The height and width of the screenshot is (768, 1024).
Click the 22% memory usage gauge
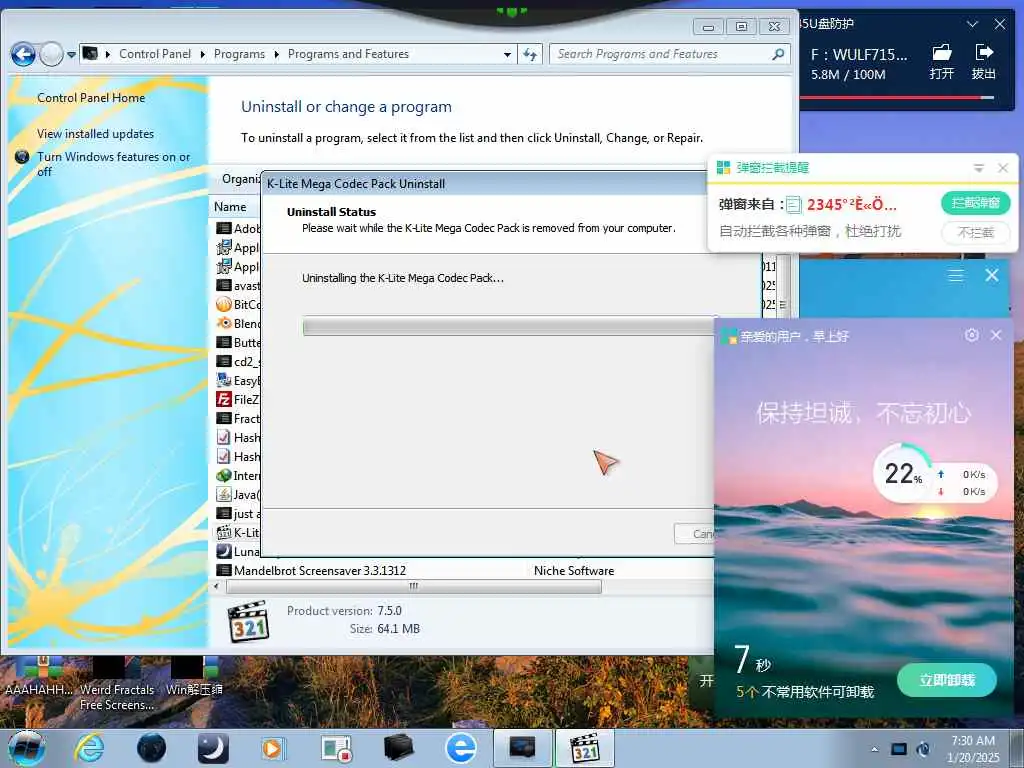click(x=903, y=473)
